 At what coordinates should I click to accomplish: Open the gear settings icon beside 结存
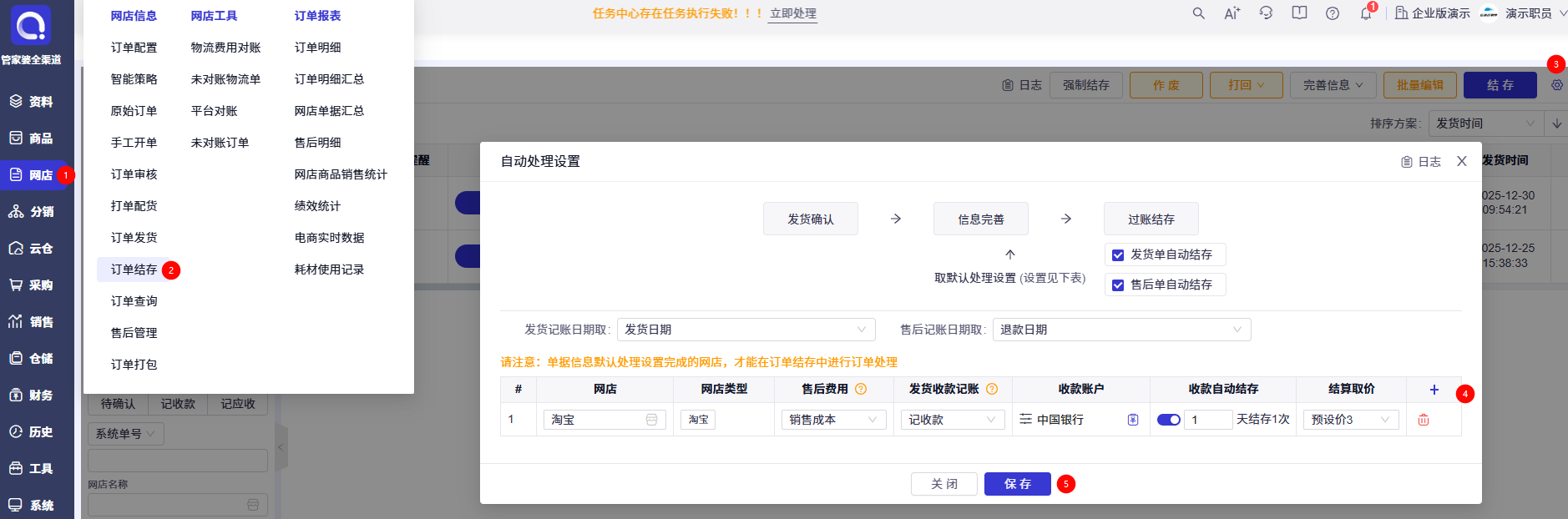tap(1557, 85)
